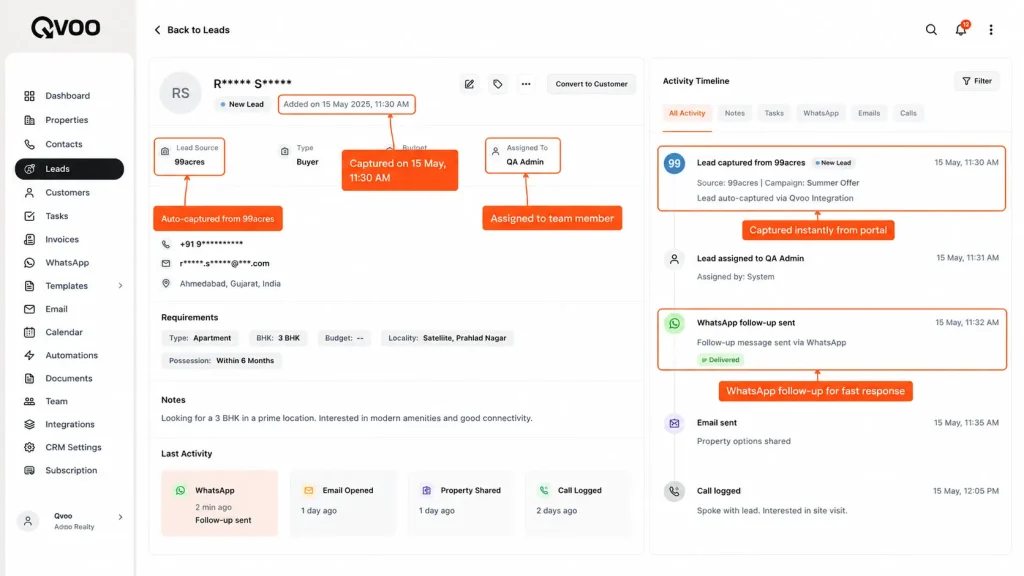
Task: Open lead's horizontal three-dot options
Action: click(x=526, y=84)
